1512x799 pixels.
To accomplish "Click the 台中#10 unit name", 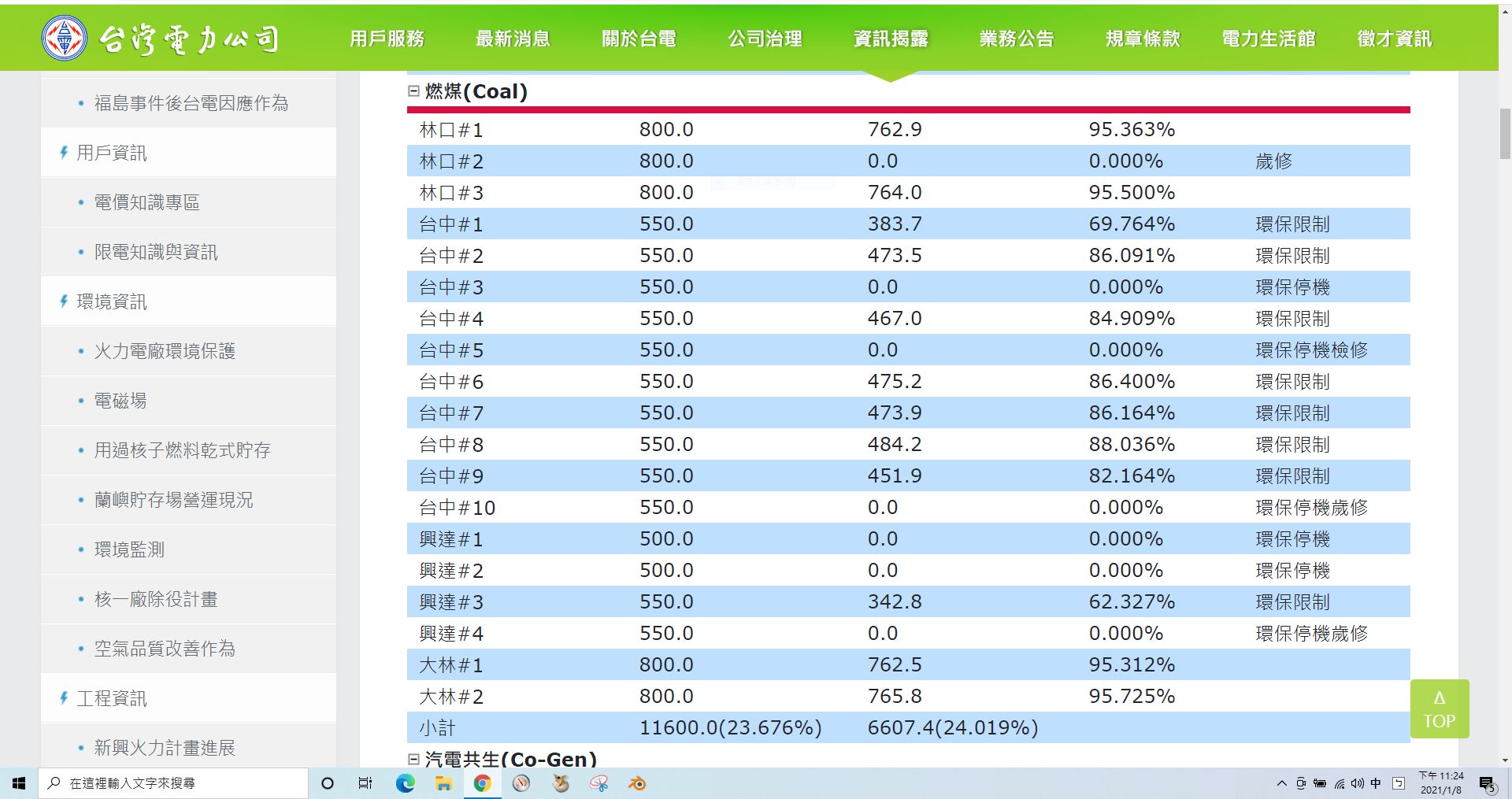I will tap(458, 508).
